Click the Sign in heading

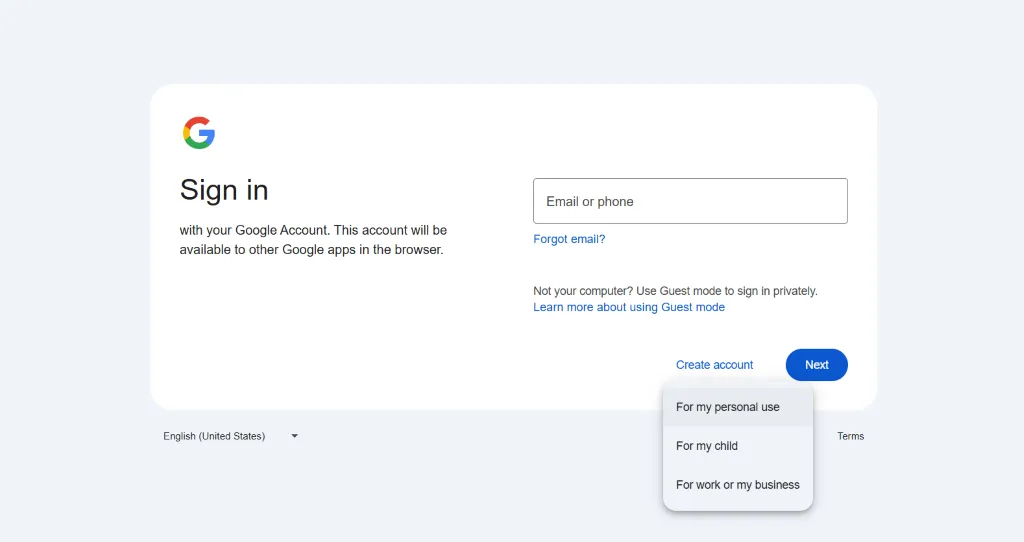pos(224,190)
